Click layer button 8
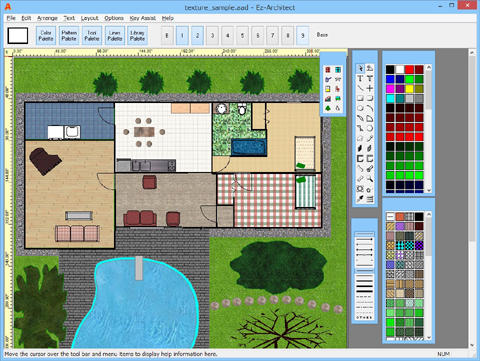Viewport: 480px width, 361px height. (288, 35)
